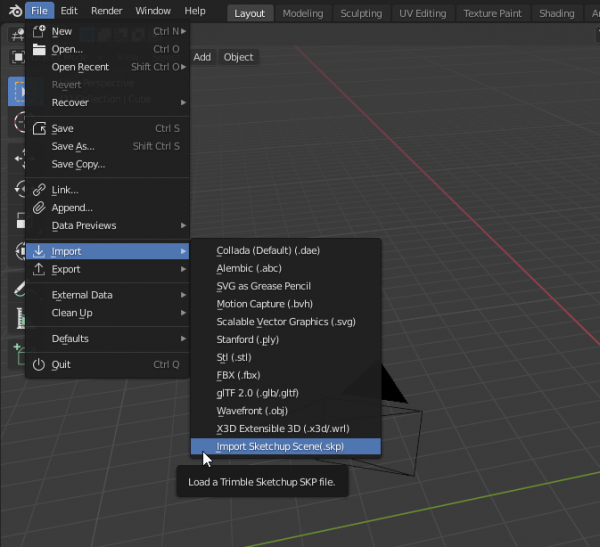Choose Save from File menu

pyautogui.click(x=108, y=128)
